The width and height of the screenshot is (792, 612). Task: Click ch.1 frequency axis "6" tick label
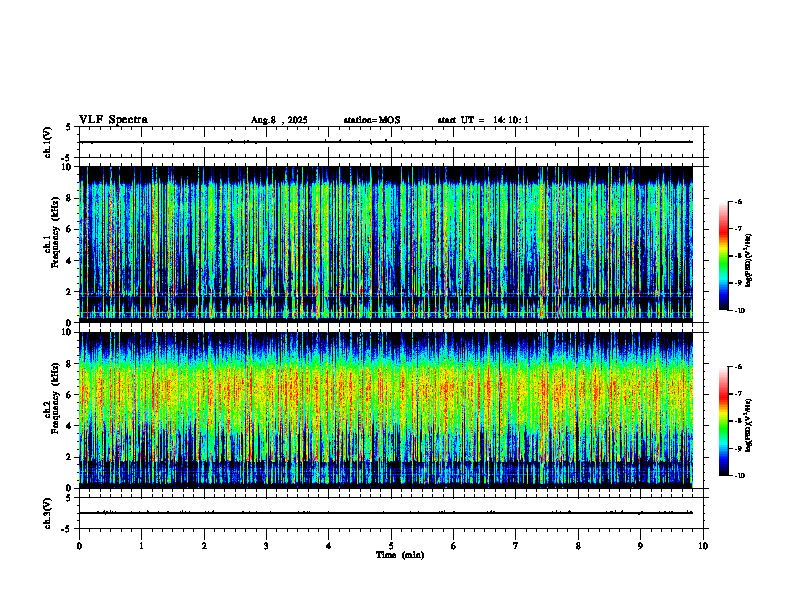tap(70, 229)
